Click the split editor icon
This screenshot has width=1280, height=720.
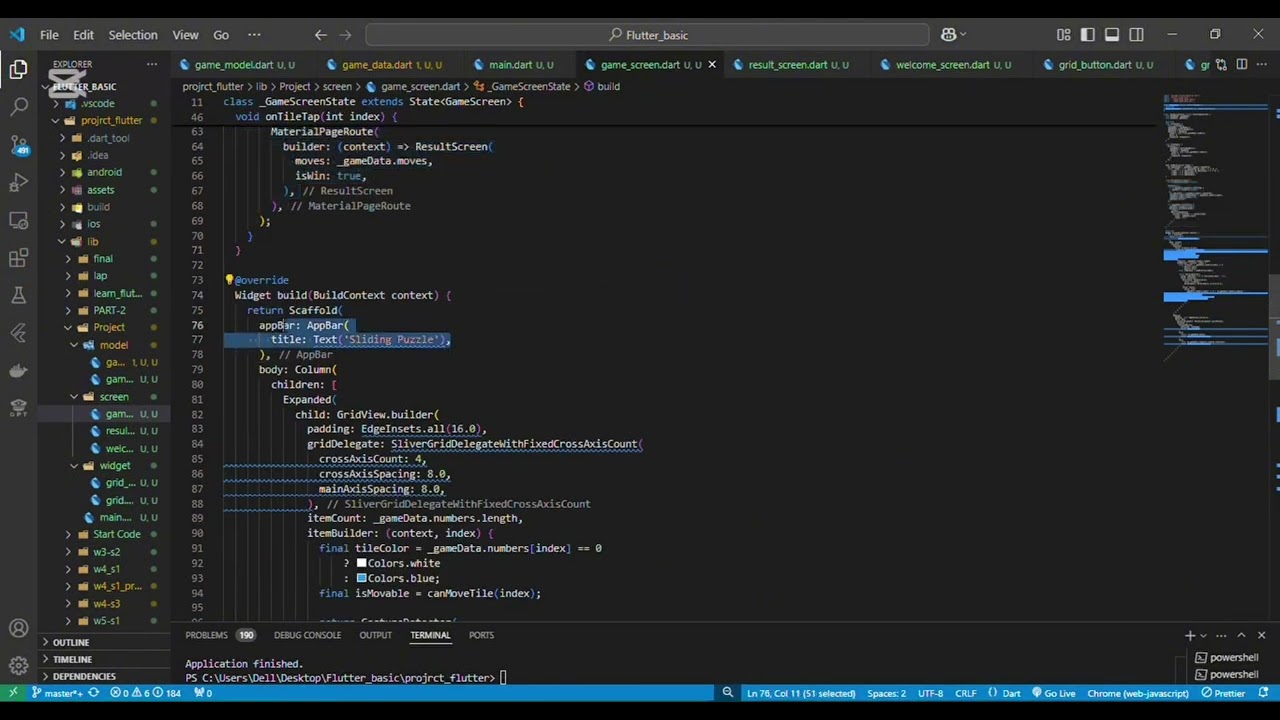(1241, 64)
